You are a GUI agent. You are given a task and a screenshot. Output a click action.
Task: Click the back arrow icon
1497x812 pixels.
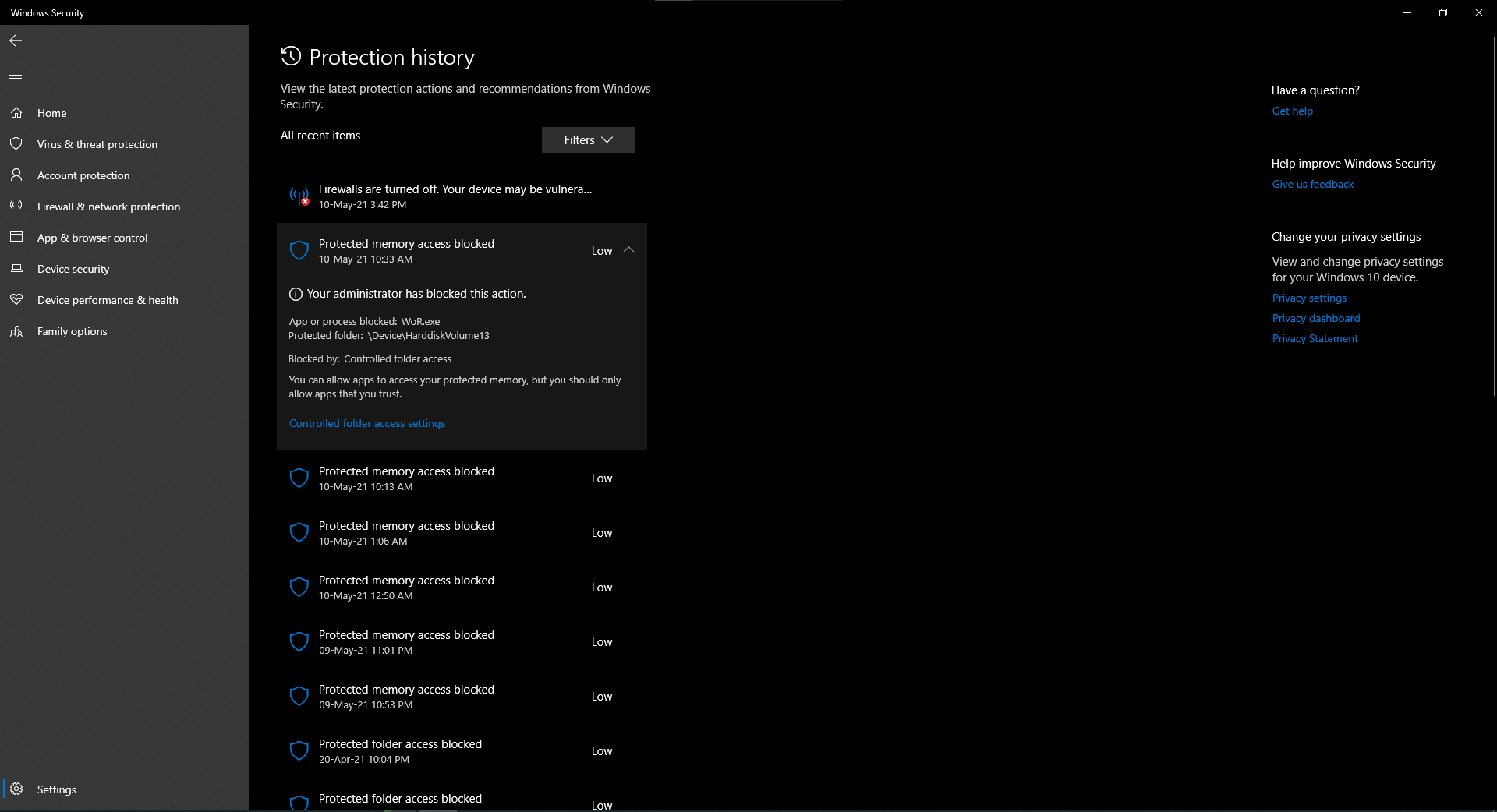pos(16,41)
